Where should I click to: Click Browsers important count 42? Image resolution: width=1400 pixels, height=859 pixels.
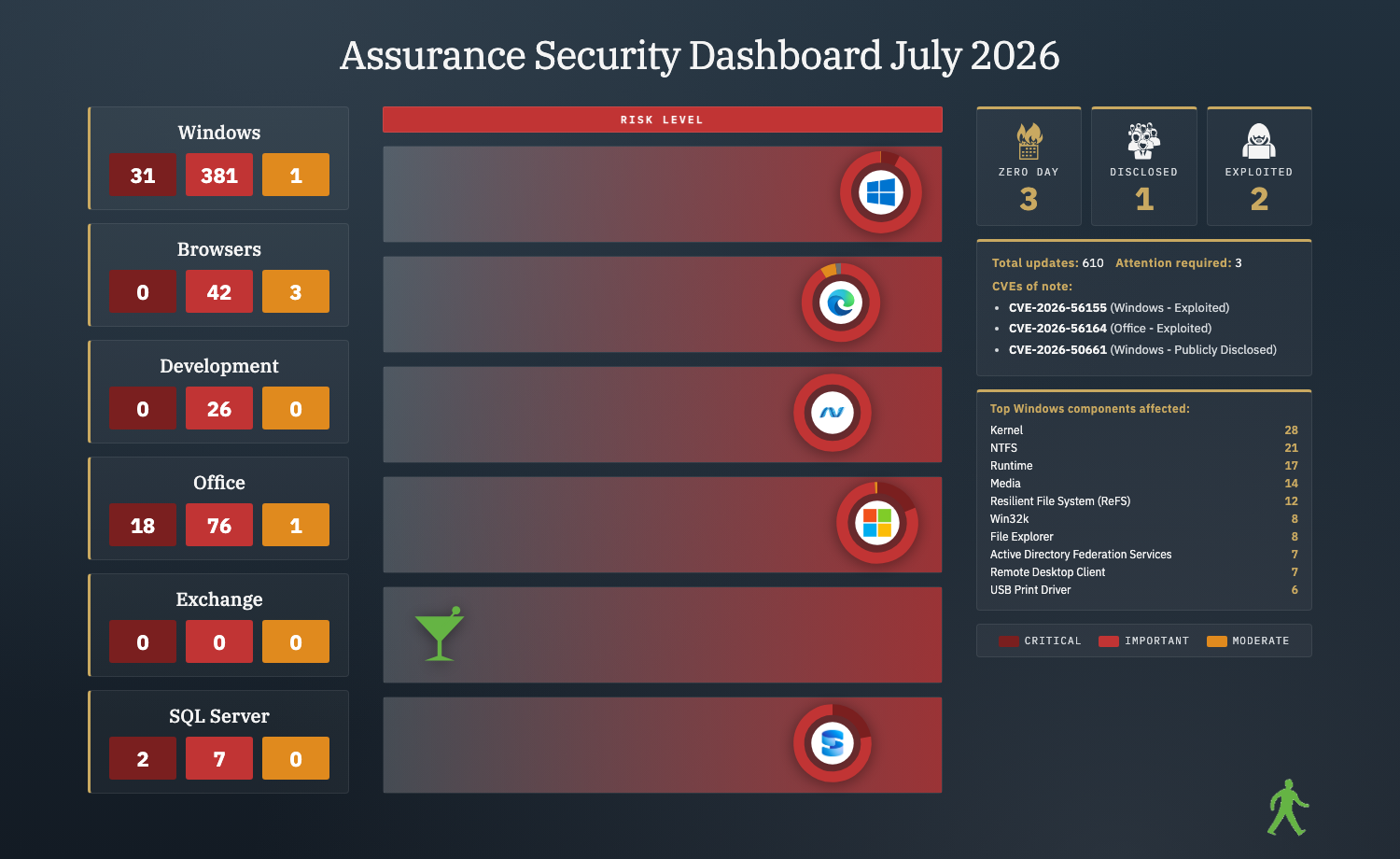pos(219,291)
